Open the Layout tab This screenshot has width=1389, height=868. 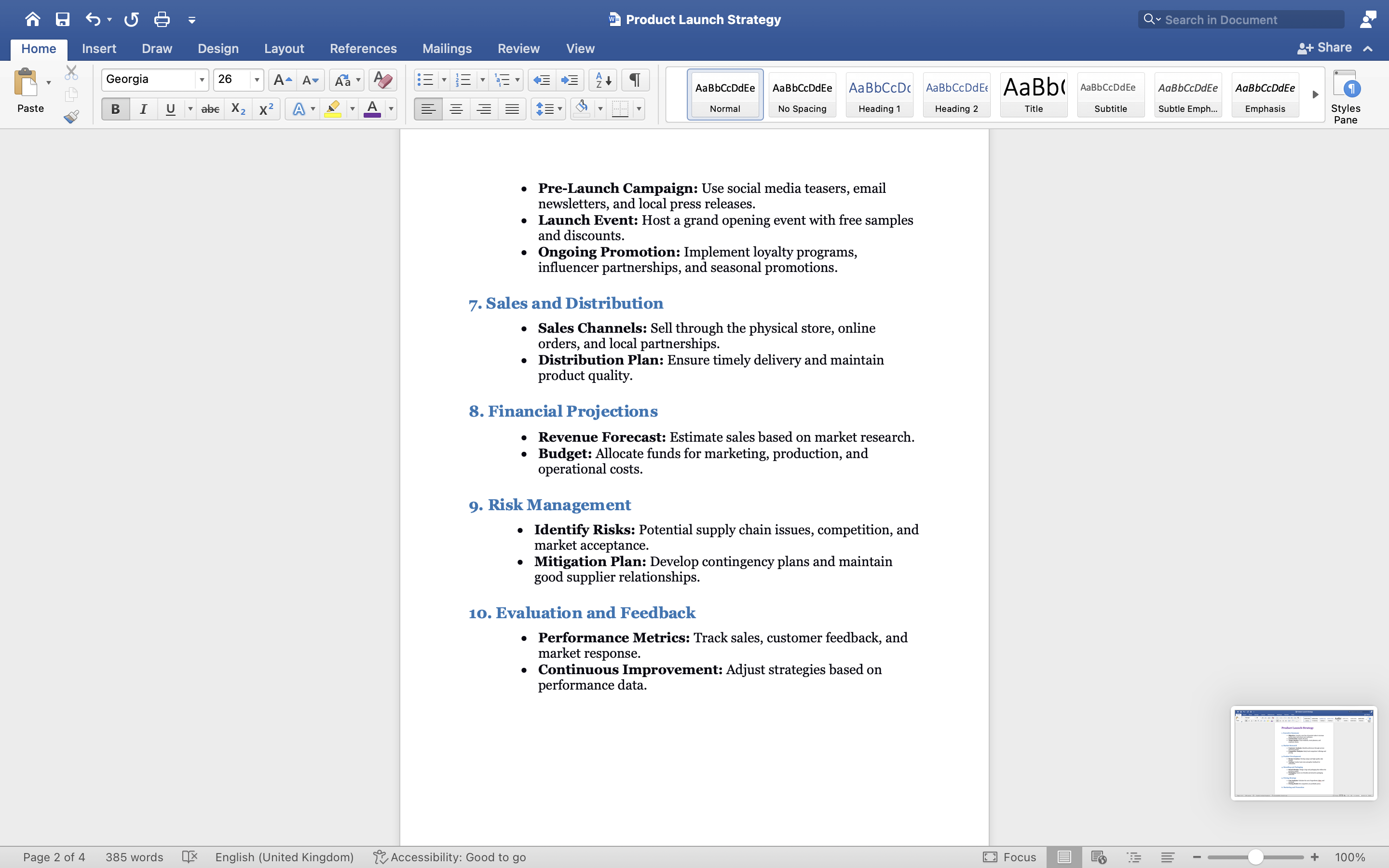tap(284, 49)
